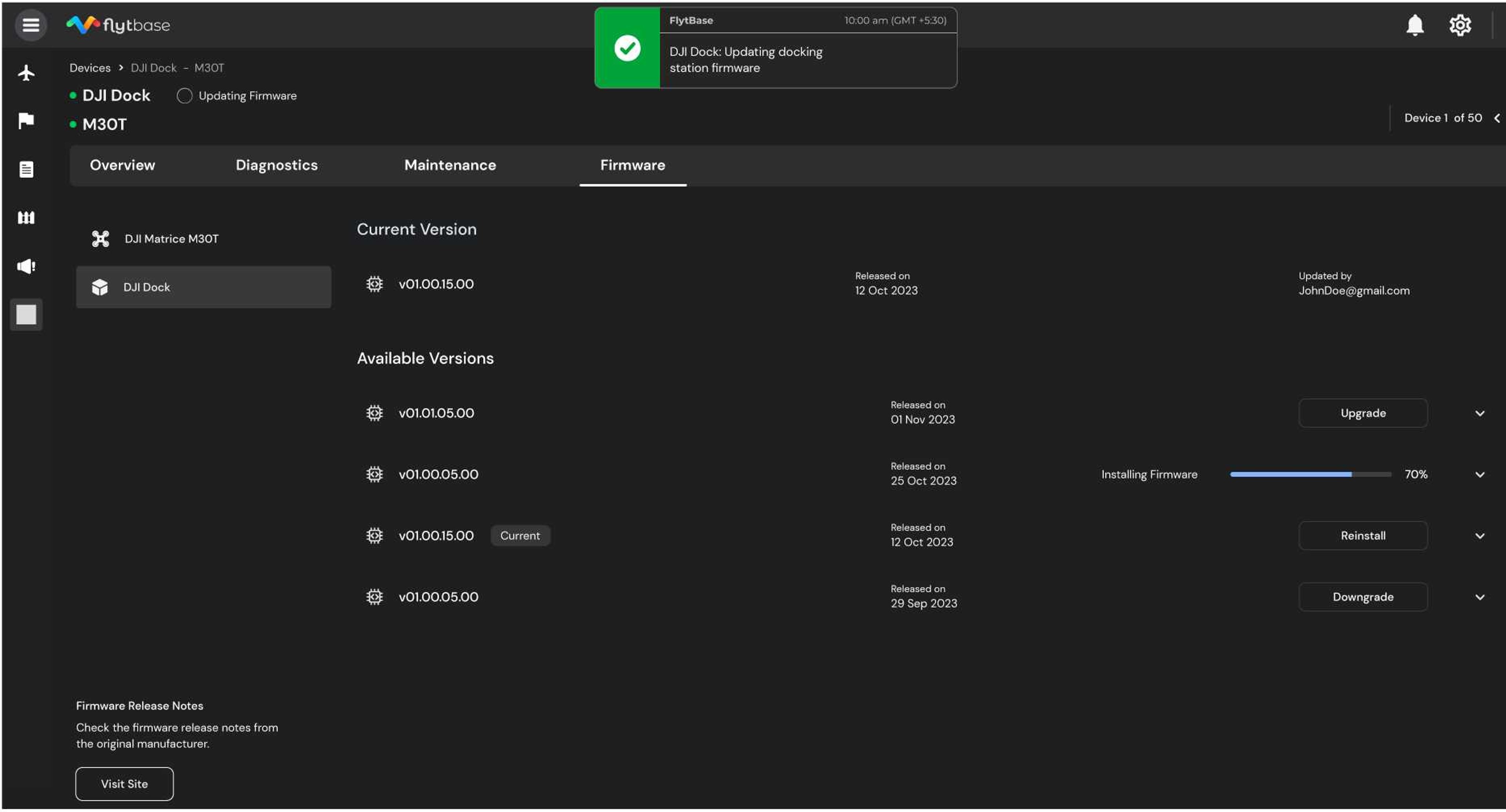
Task: Open the document logs sidebar icon
Action: point(26,169)
